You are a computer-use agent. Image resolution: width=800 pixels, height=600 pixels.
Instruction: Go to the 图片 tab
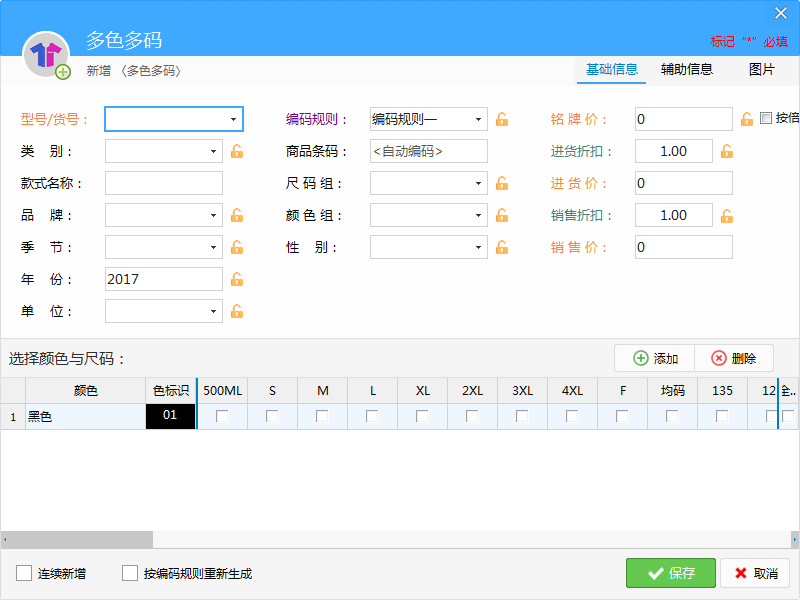click(x=761, y=69)
